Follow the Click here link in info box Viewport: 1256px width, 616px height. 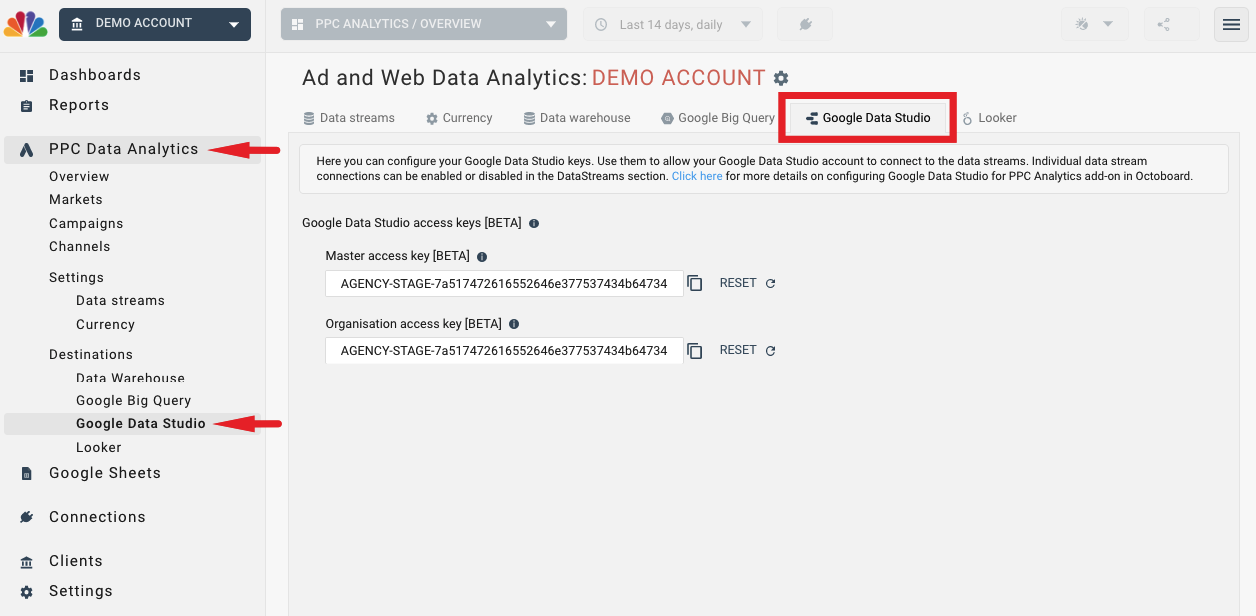click(697, 176)
